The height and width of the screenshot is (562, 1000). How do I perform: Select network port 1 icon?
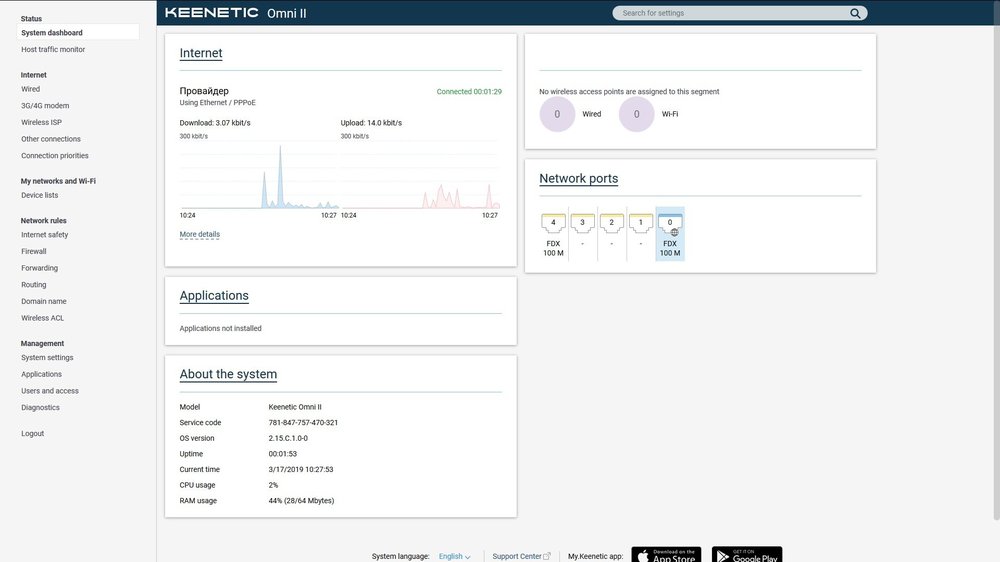pos(641,223)
